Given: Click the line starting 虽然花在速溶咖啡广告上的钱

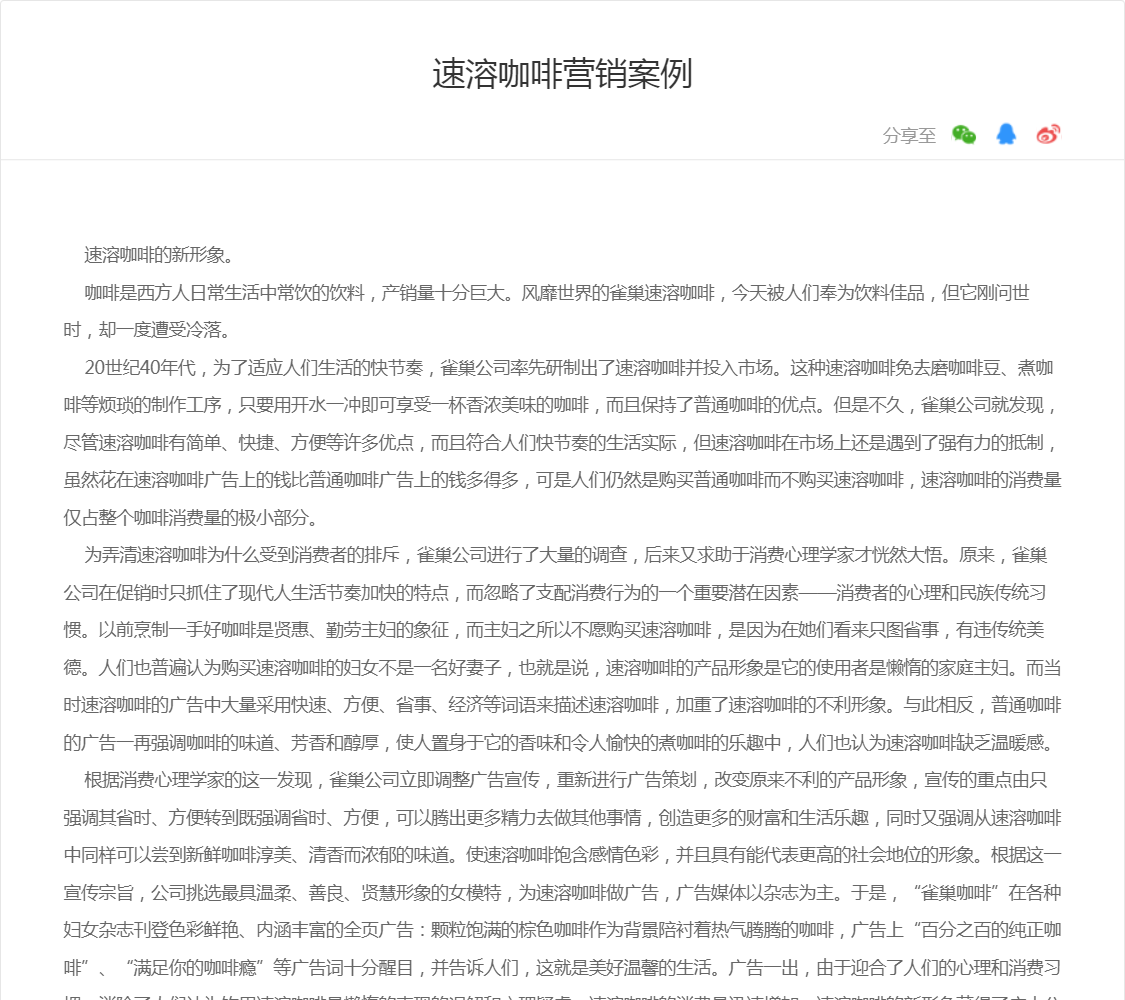Looking at the screenshot, I should click(x=562, y=480).
